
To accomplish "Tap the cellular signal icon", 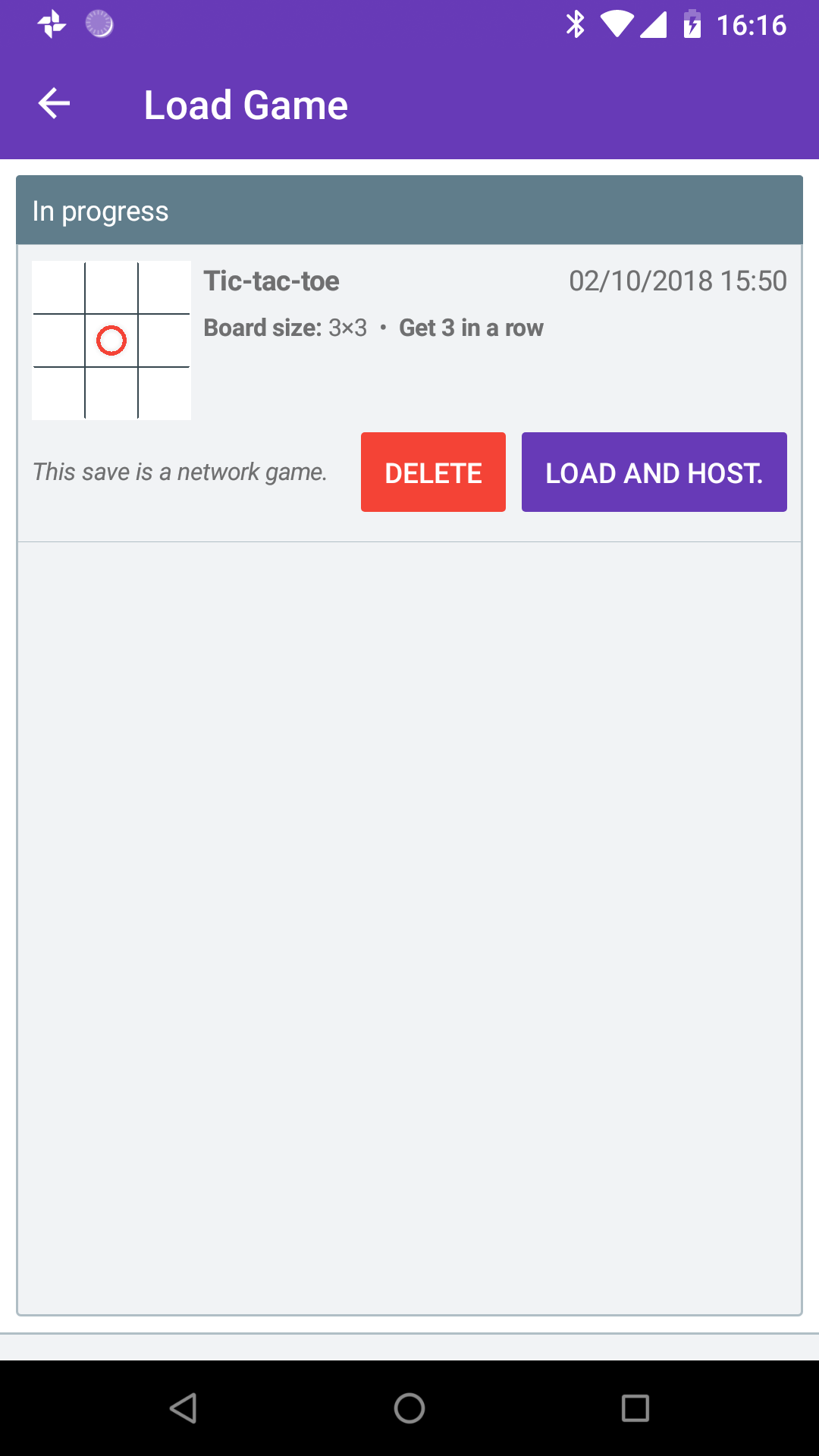I will point(653,25).
